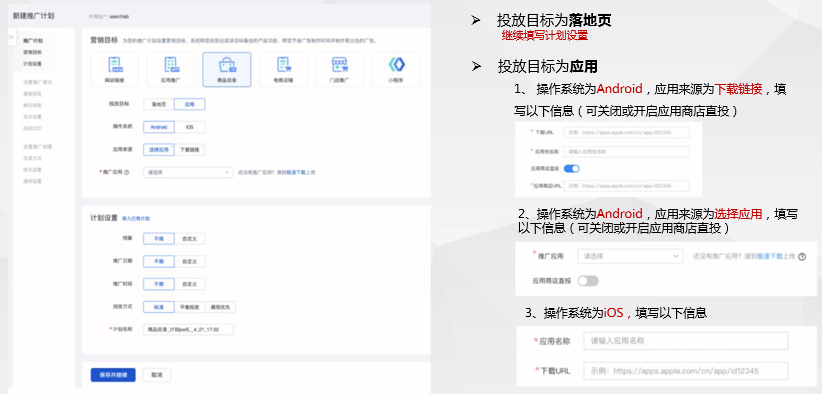Go to 通用设置 in the sidebar

pyautogui.click(x=33, y=181)
